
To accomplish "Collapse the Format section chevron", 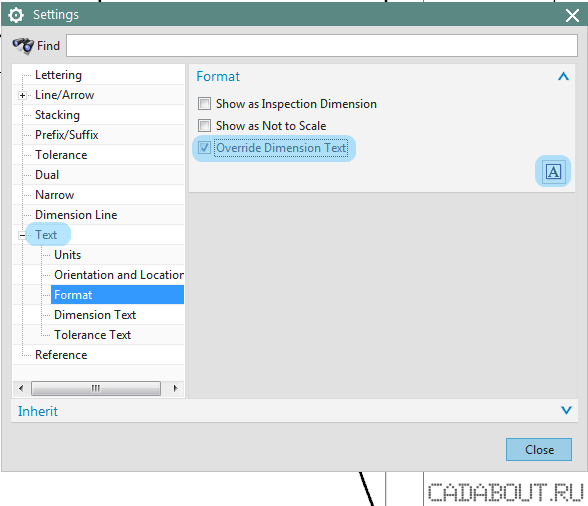I will (x=563, y=76).
